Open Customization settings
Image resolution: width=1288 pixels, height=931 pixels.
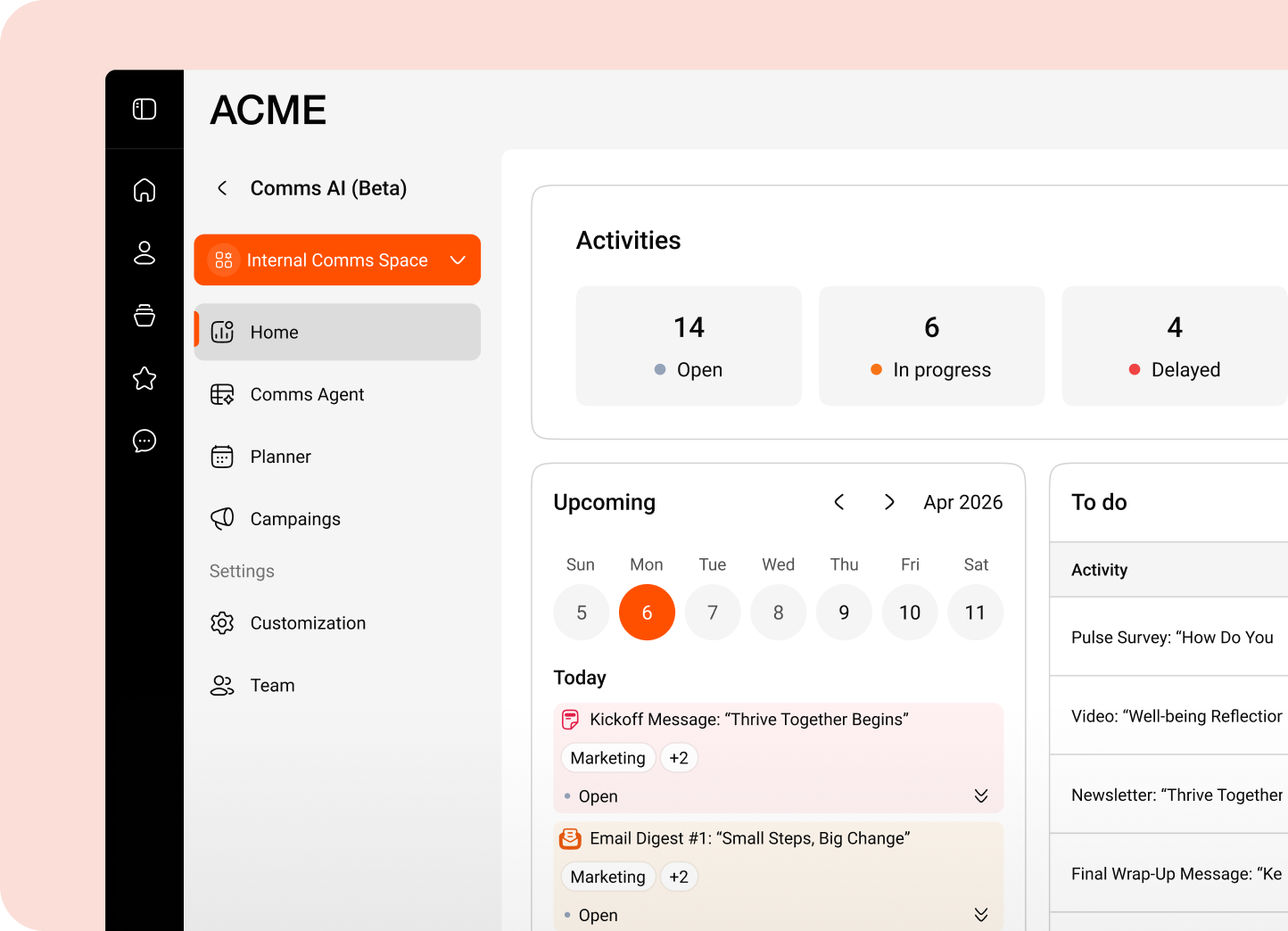(x=307, y=623)
